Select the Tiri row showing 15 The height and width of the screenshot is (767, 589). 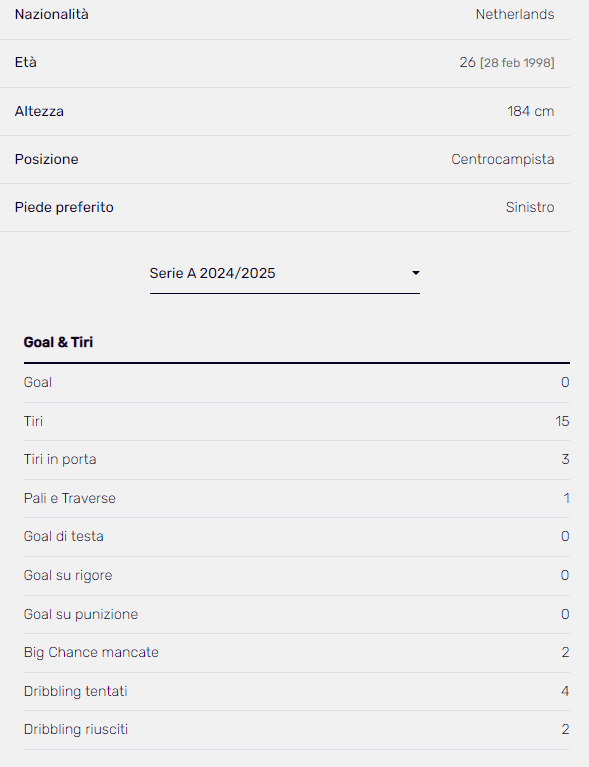tap(296, 421)
